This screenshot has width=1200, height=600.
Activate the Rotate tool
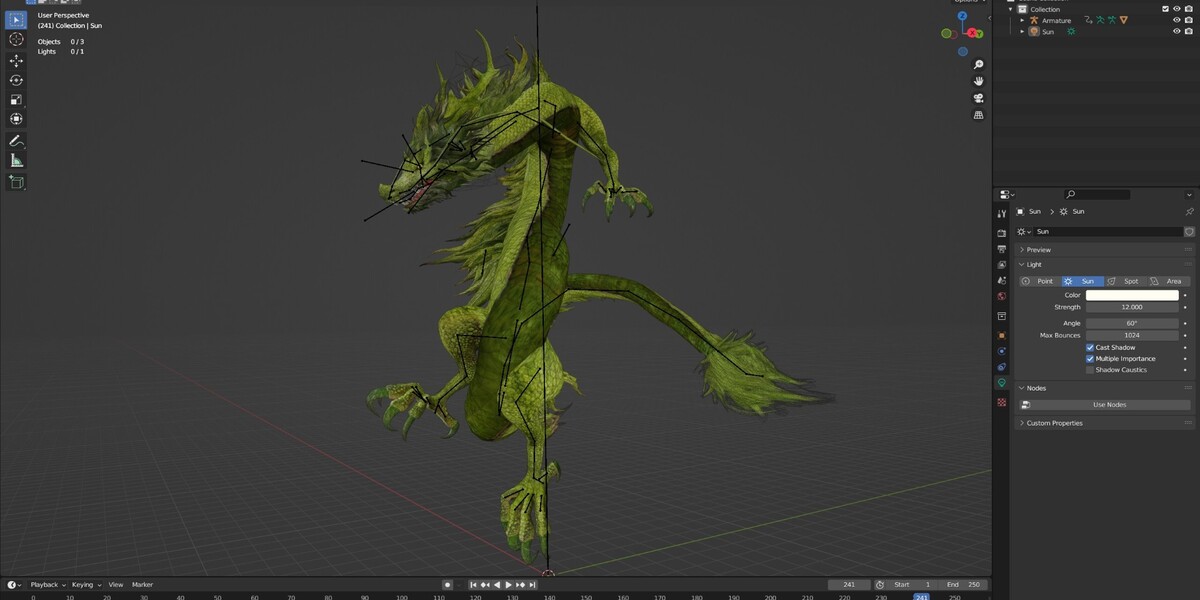(x=16, y=80)
